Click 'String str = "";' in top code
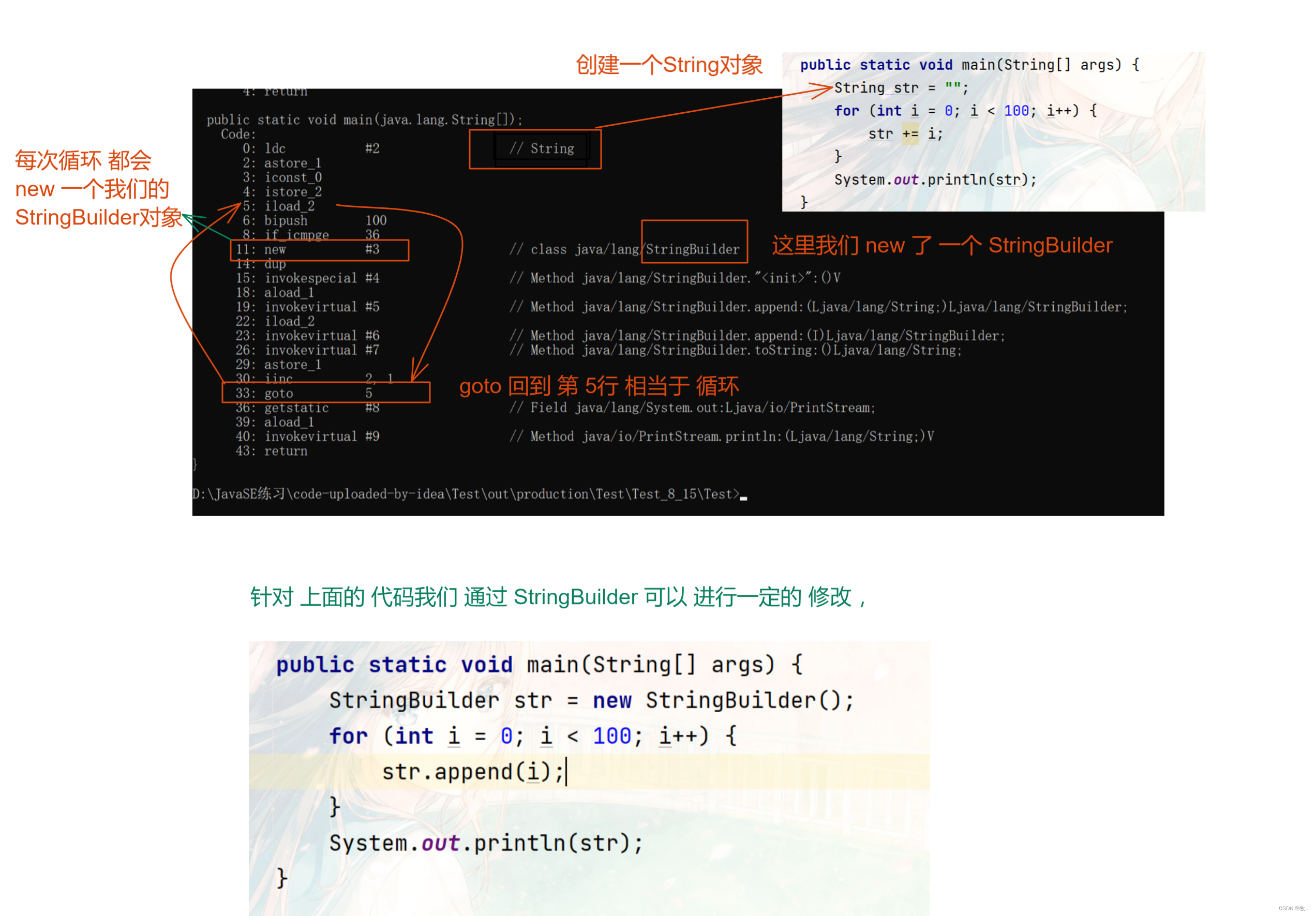The image size is (1316, 916). pyautogui.click(x=901, y=88)
